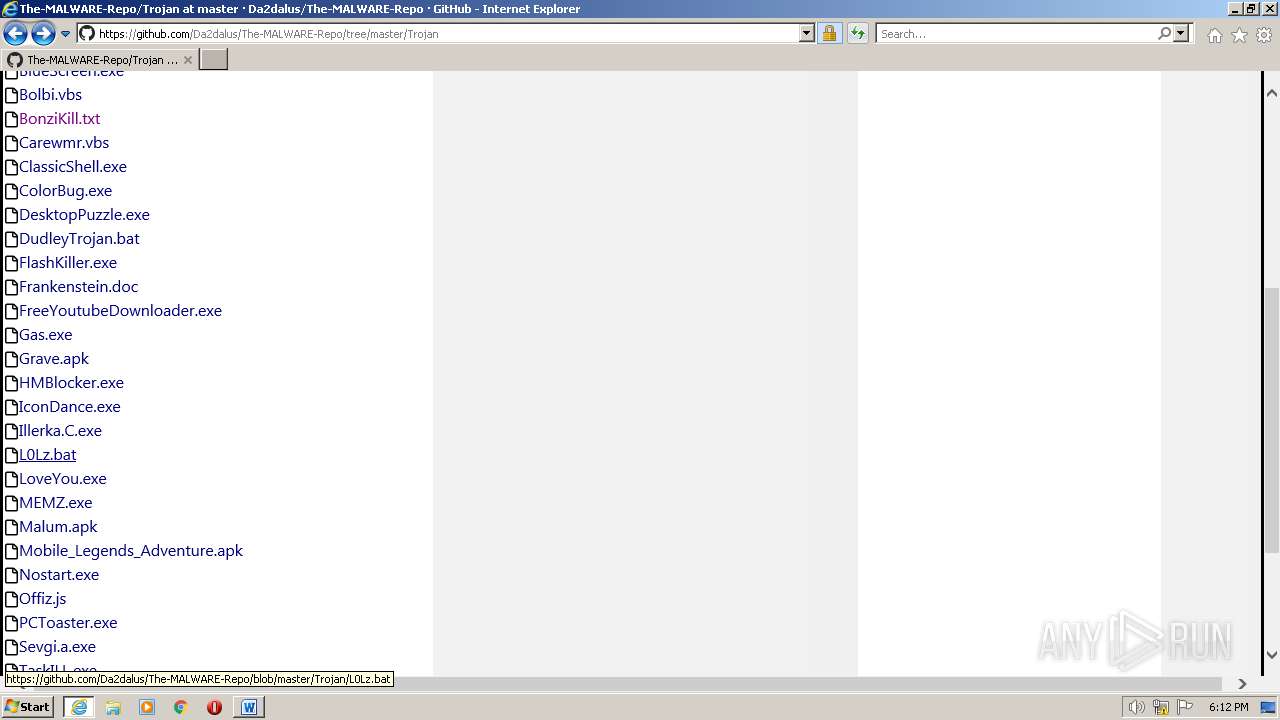Click the vertical scrollbar down arrow
1280x720 pixels.
tap(1271, 655)
